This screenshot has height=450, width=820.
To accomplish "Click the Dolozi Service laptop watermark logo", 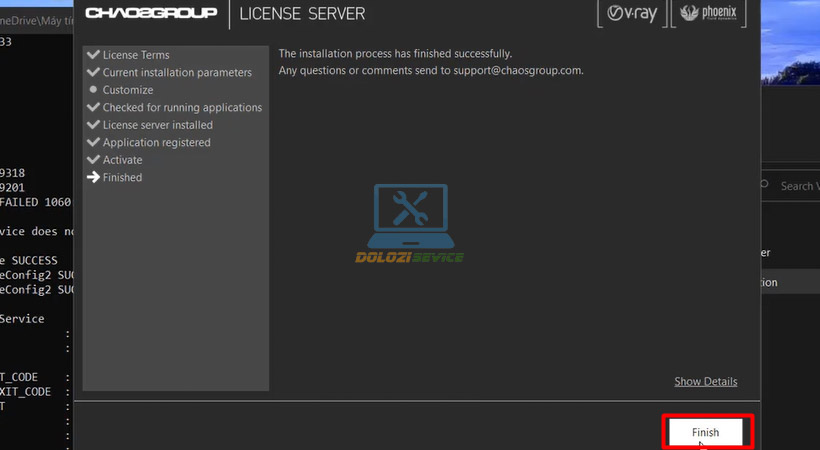I will tap(409, 222).
